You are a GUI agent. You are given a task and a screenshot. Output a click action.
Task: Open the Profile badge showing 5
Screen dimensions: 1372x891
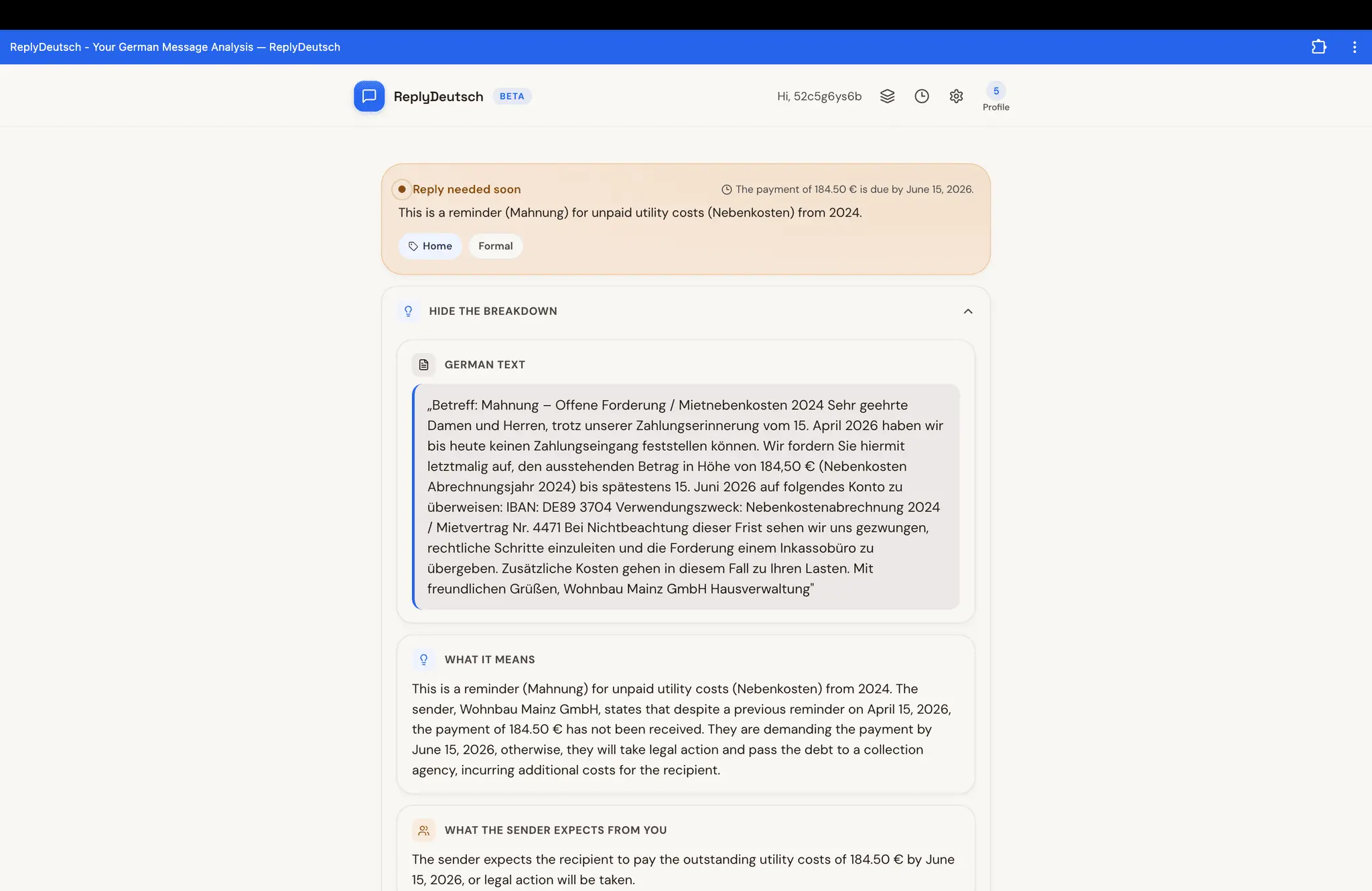(x=996, y=96)
